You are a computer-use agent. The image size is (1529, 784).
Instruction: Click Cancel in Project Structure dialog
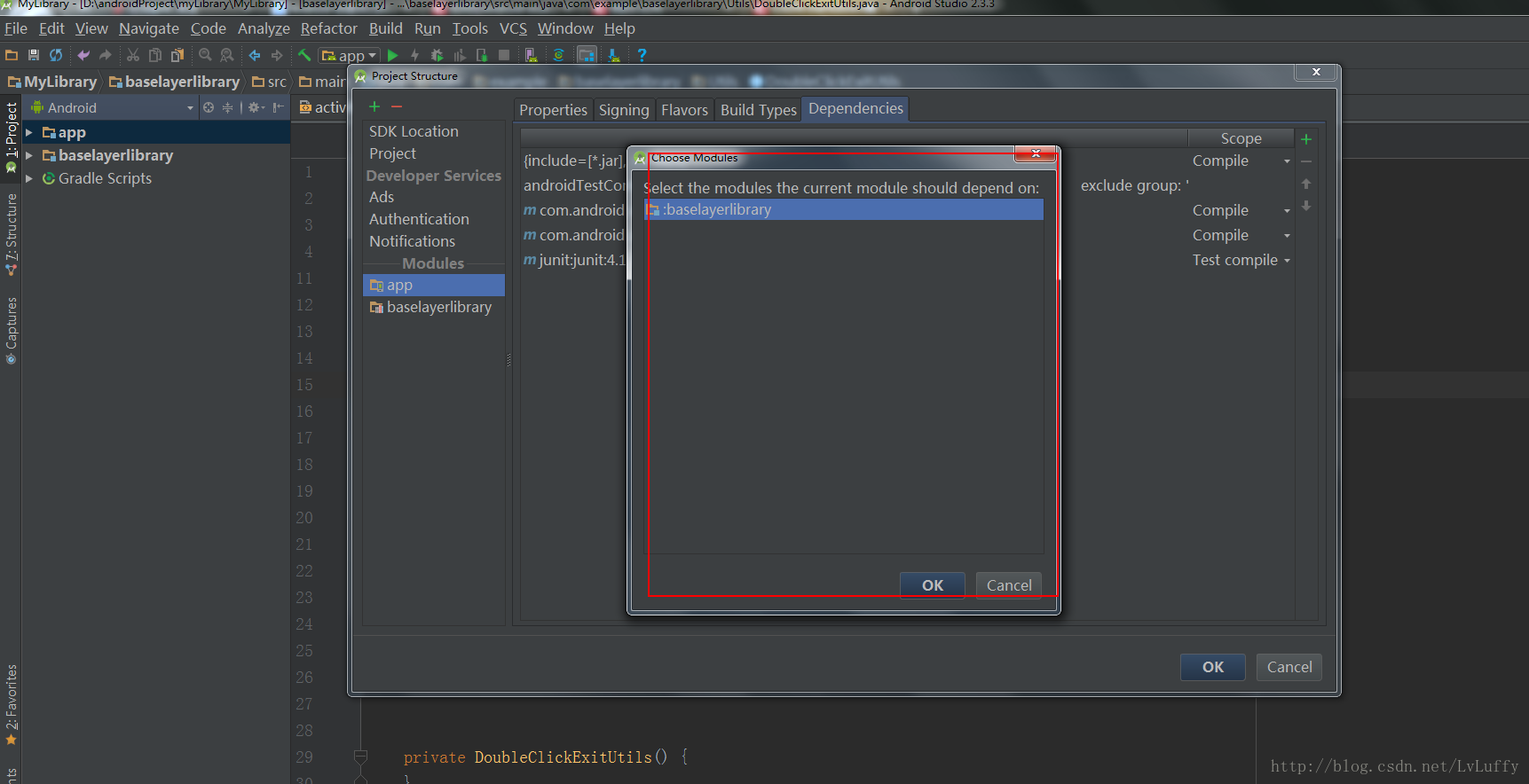click(x=1289, y=667)
